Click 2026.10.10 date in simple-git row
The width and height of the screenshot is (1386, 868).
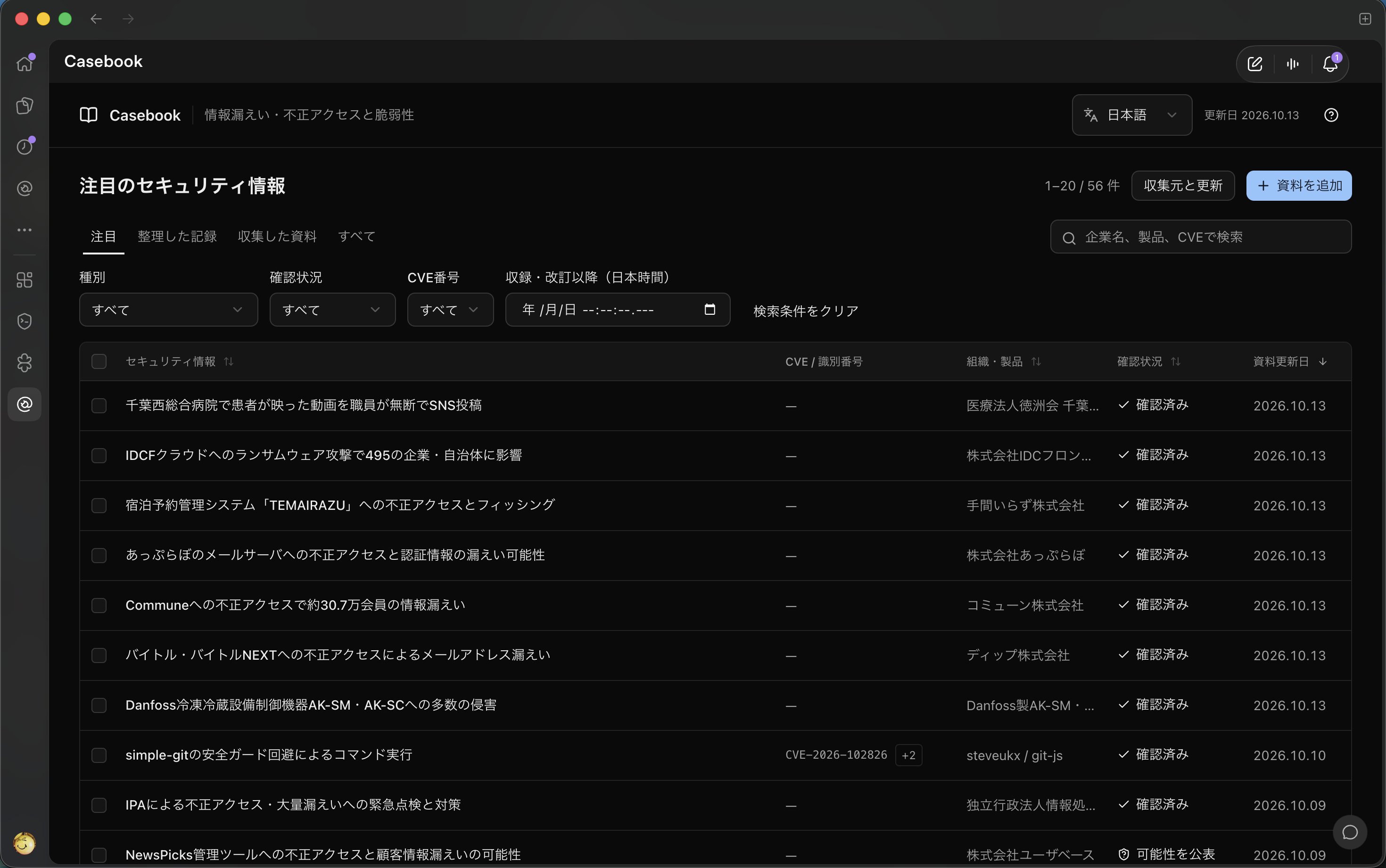click(x=1289, y=755)
